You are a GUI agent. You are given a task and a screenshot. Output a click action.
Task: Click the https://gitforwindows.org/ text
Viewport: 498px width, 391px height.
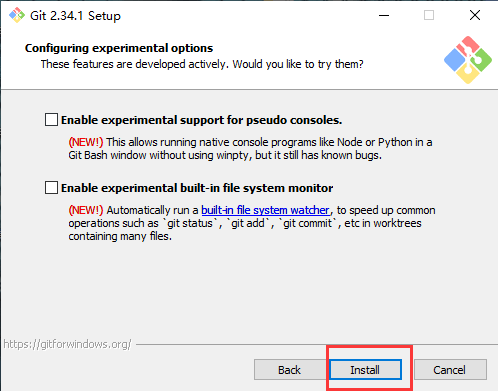pos(67,344)
